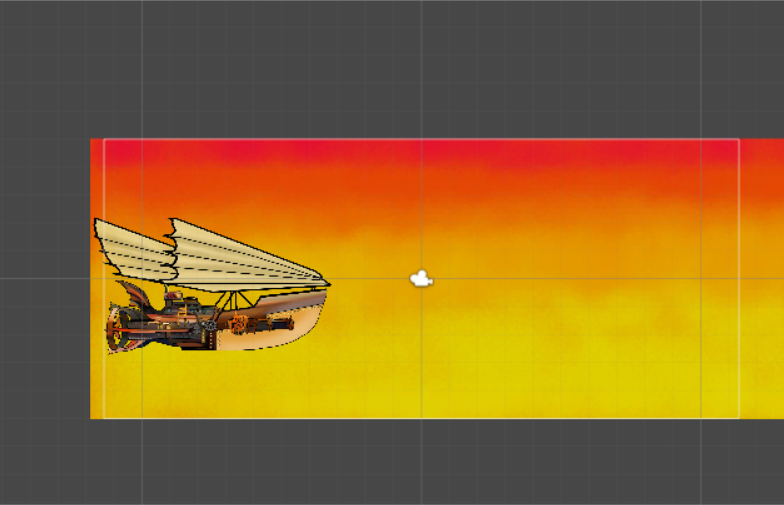
Task: Select the white camera gizmo icon
Action: [422, 279]
